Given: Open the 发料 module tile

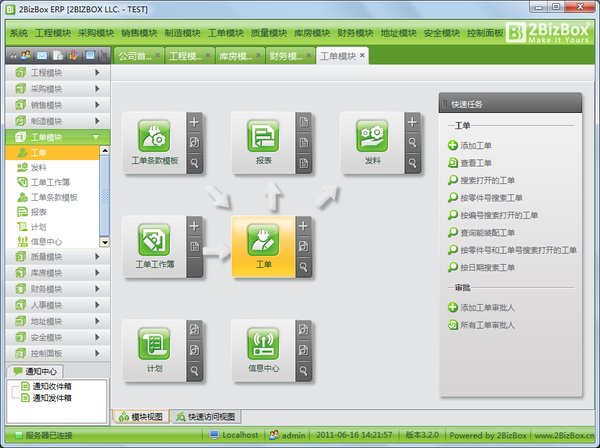Looking at the screenshot, I should click(372, 143).
